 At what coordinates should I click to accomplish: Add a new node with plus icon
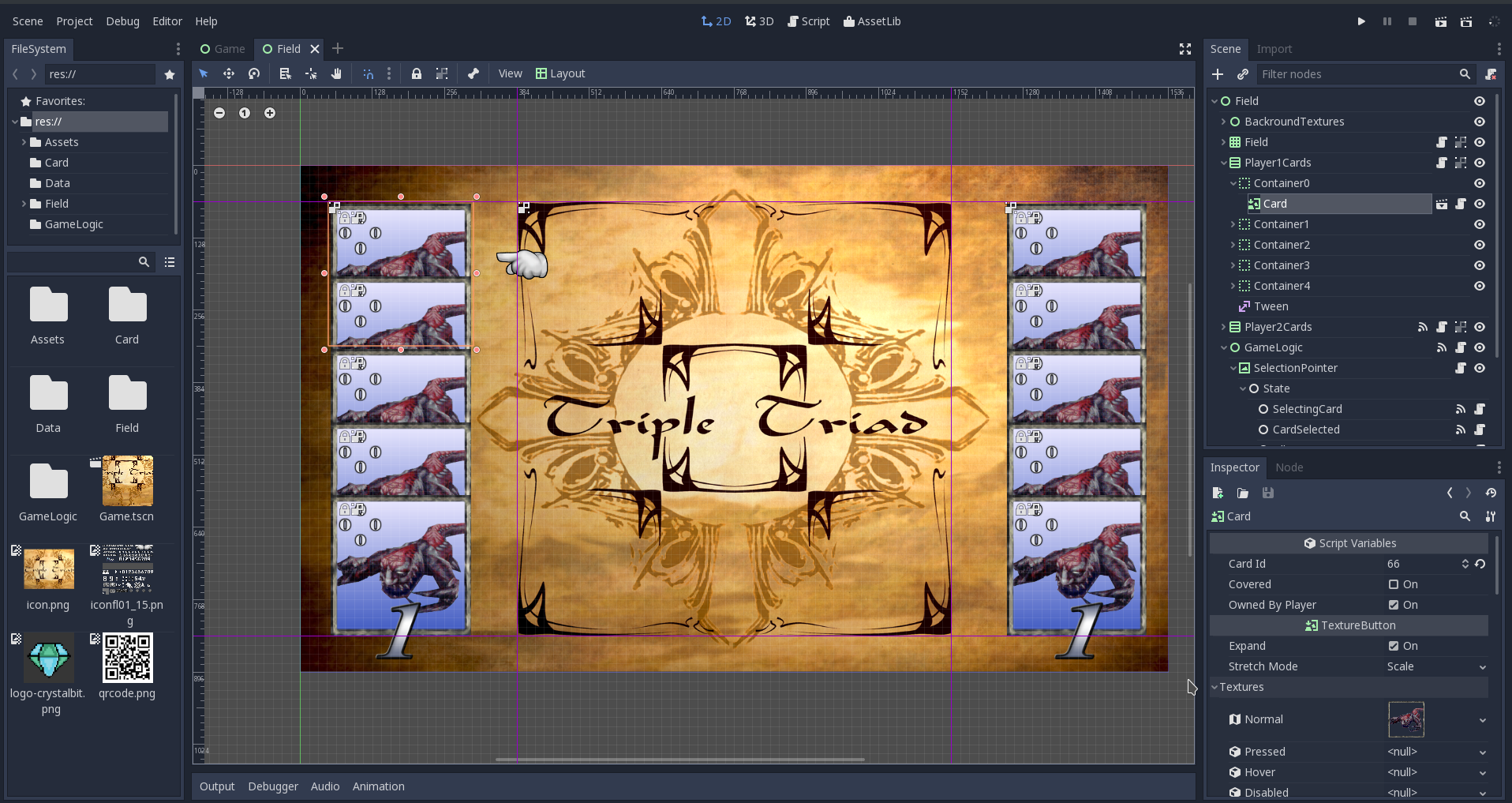(1218, 74)
